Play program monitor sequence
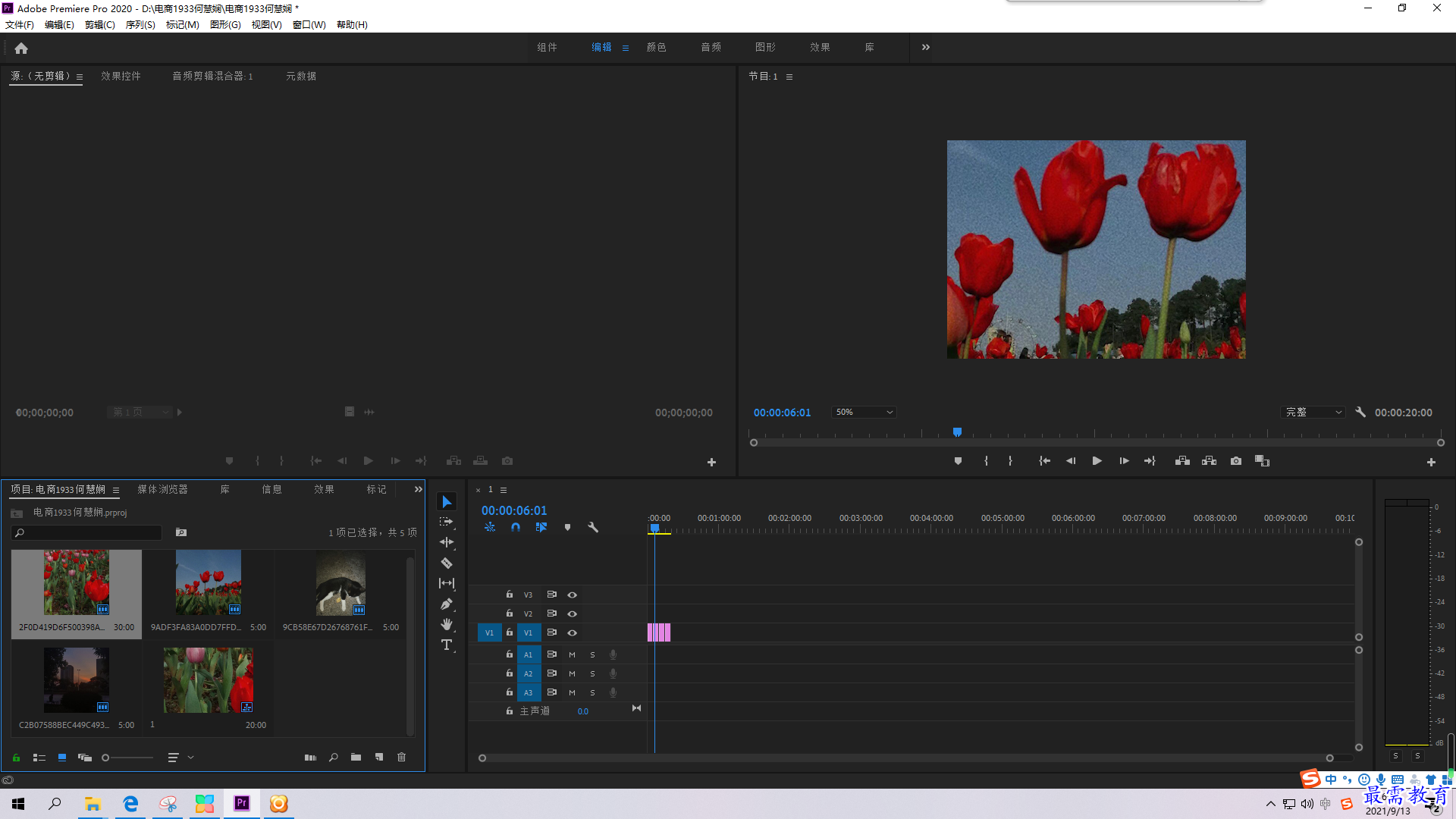This screenshot has width=1456, height=819. tap(1097, 461)
